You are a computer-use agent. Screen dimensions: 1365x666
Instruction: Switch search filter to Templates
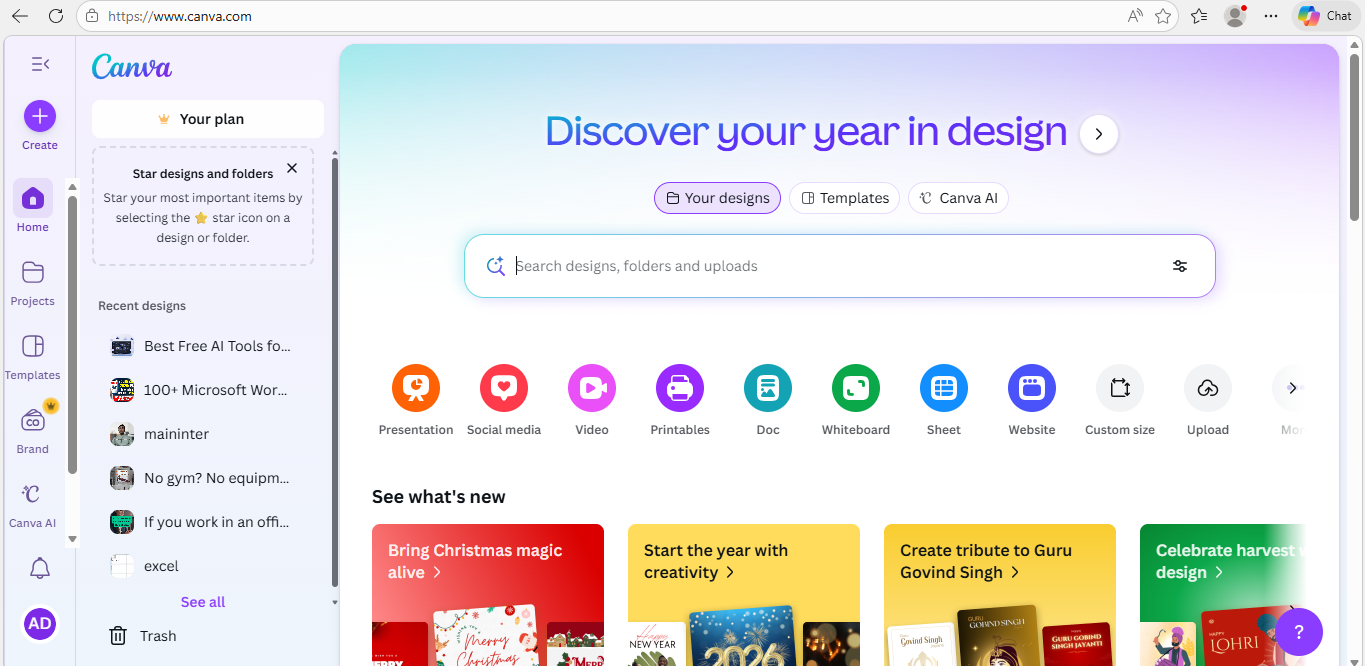[844, 197]
